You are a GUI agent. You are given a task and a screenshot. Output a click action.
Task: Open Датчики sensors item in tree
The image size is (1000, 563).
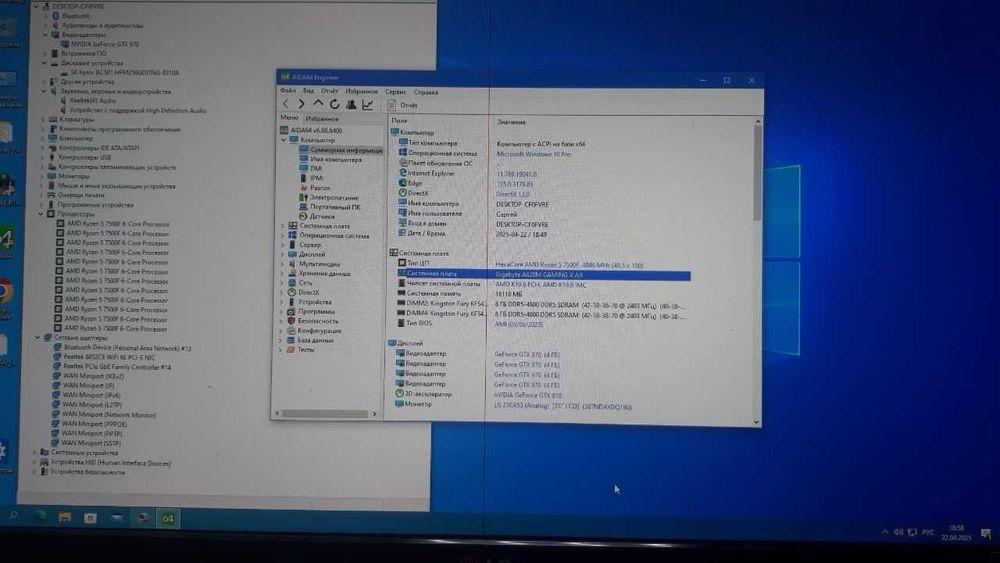point(321,216)
